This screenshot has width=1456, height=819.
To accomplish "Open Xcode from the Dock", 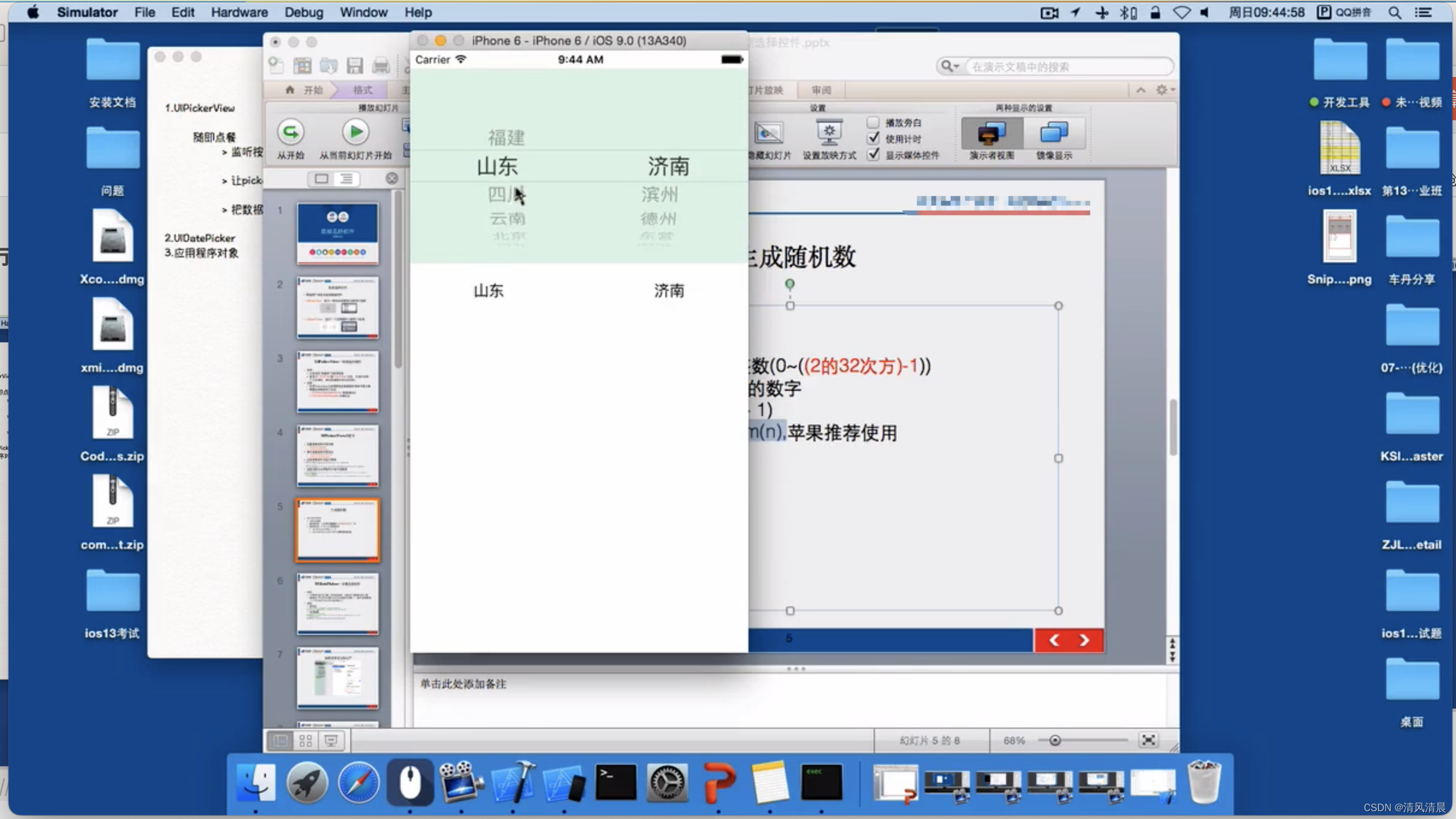I will click(x=513, y=783).
